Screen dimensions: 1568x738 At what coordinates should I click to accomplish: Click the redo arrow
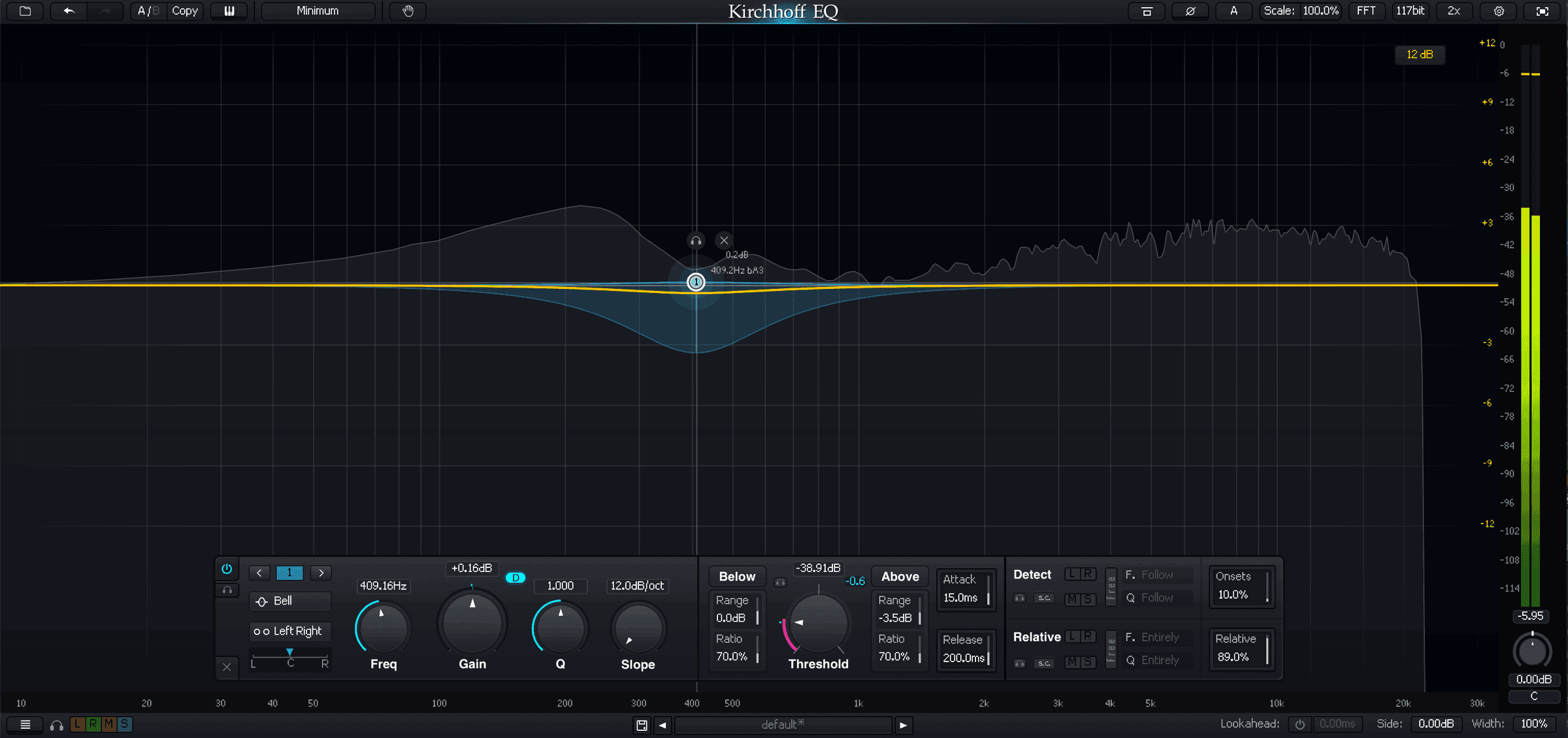pos(105,11)
